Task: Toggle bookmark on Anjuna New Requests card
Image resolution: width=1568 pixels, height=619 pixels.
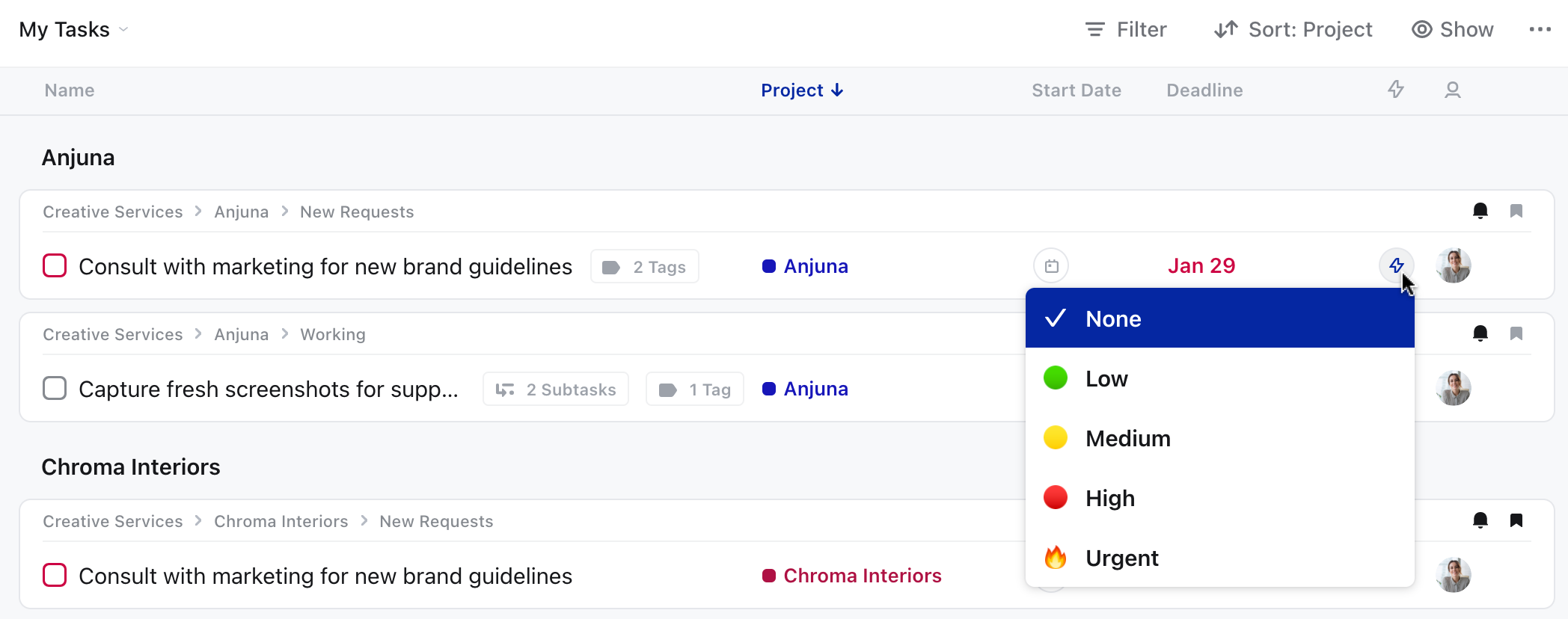Action: tap(1516, 211)
